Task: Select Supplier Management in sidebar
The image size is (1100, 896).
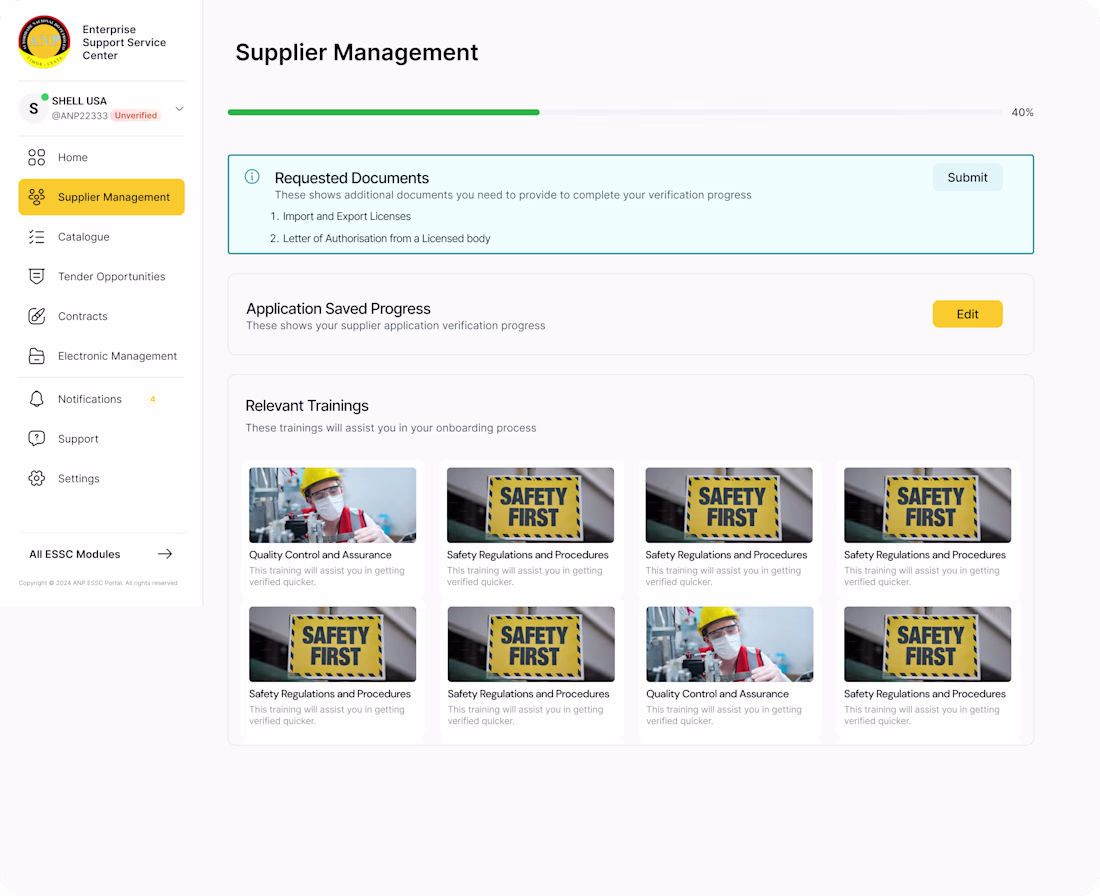Action: click(x=102, y=197)
